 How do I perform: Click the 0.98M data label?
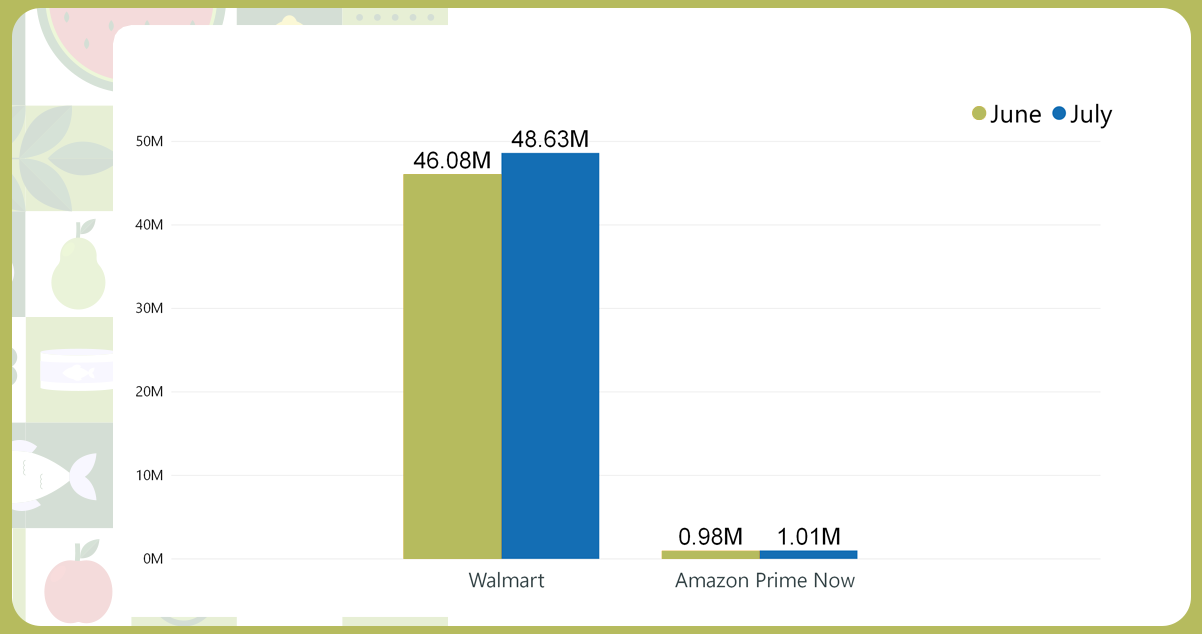(x=710, y=536)
